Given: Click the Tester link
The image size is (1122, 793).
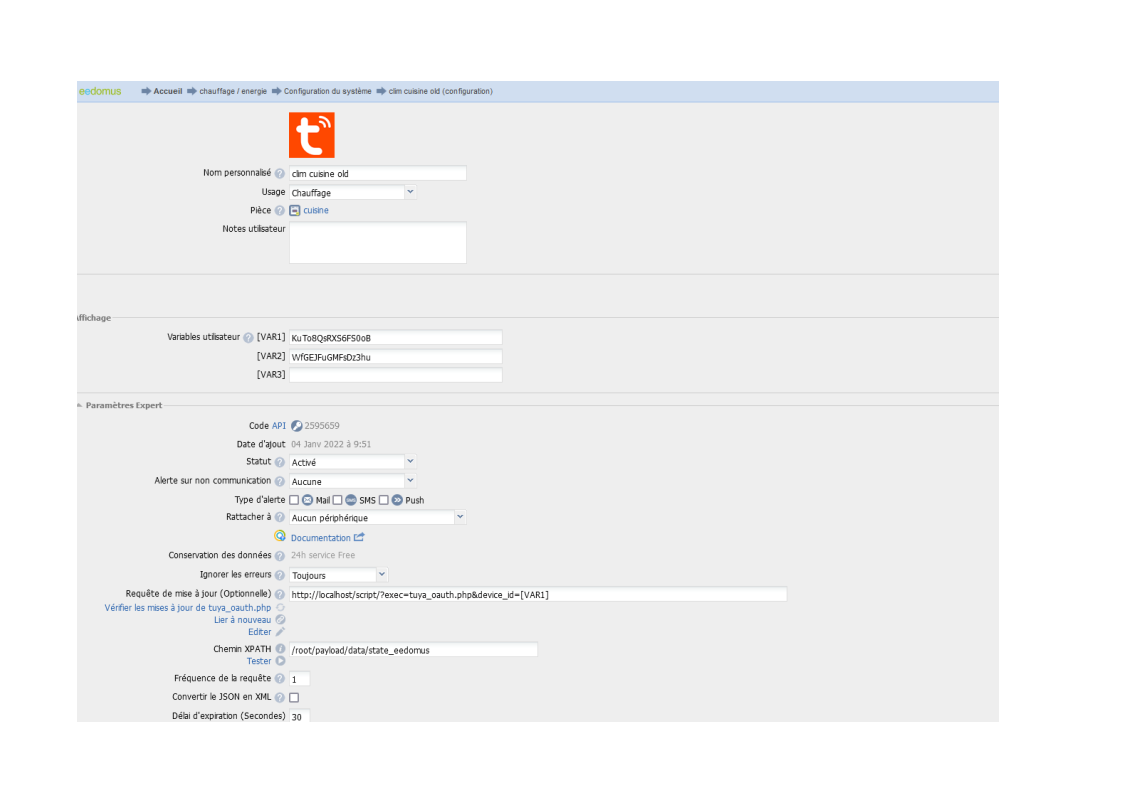Looking at the screenshot, I should coord(259,661).
